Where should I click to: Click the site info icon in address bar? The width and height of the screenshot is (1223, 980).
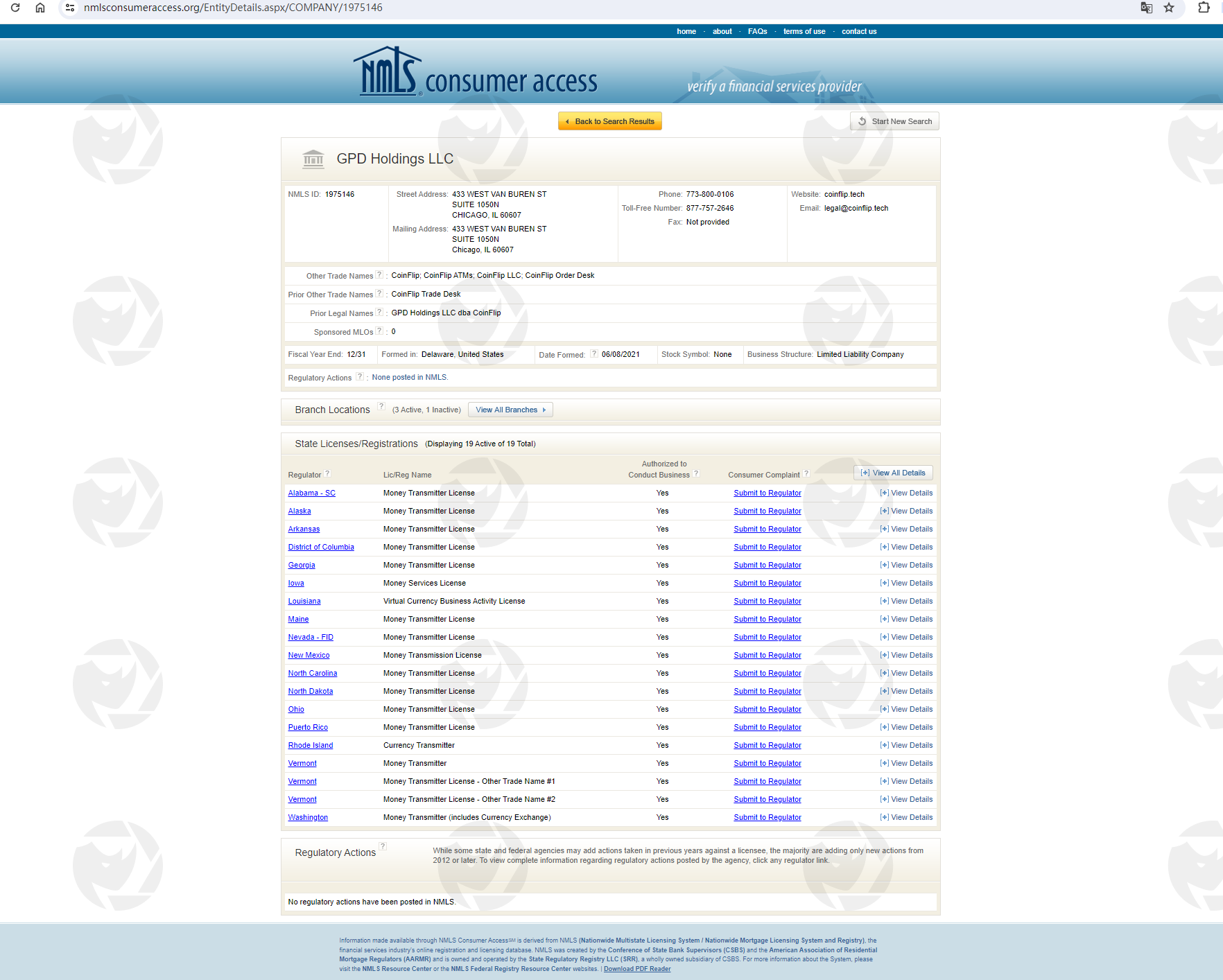70,8
